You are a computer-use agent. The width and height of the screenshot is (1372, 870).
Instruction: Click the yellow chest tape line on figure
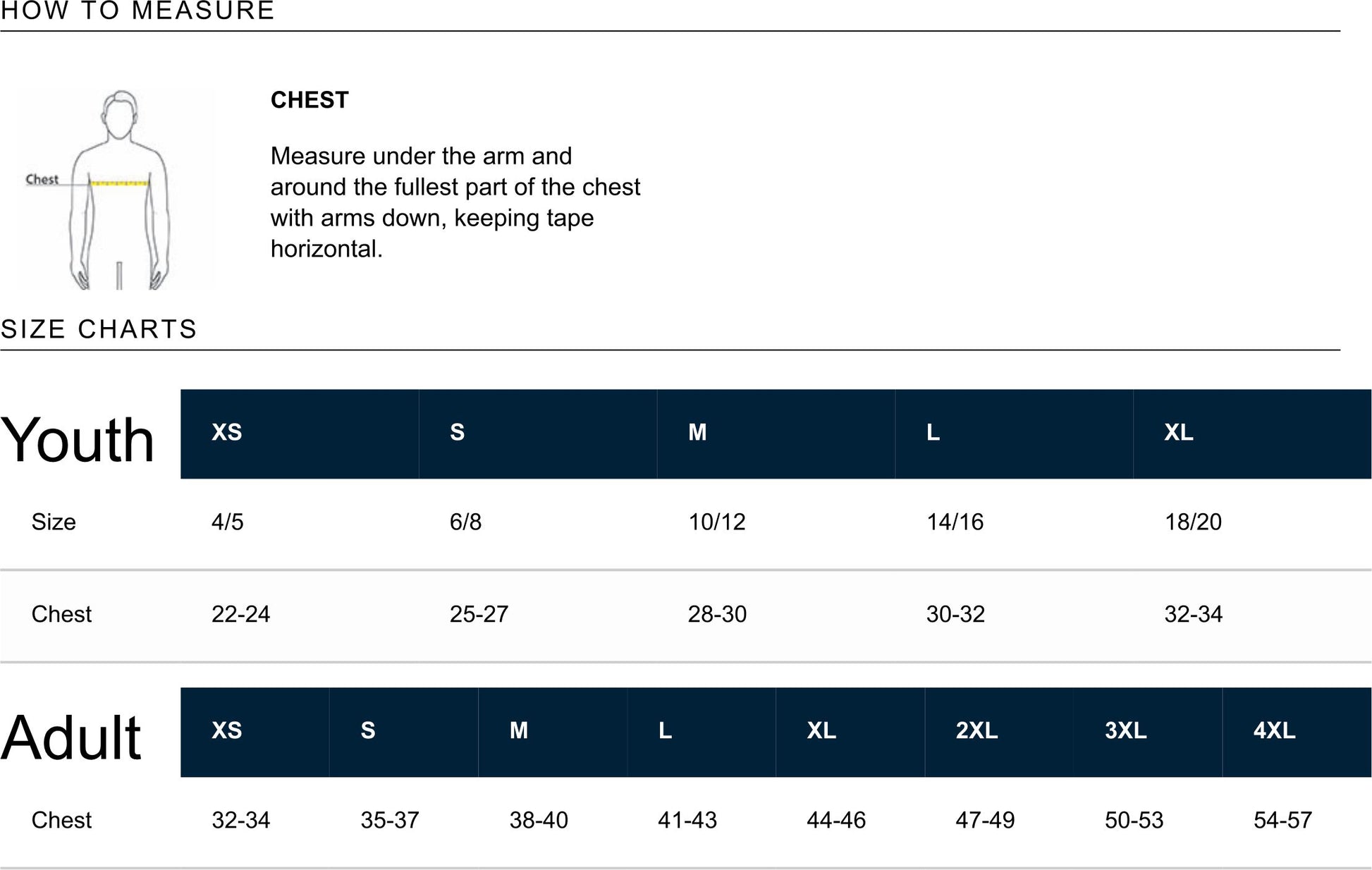120,183
